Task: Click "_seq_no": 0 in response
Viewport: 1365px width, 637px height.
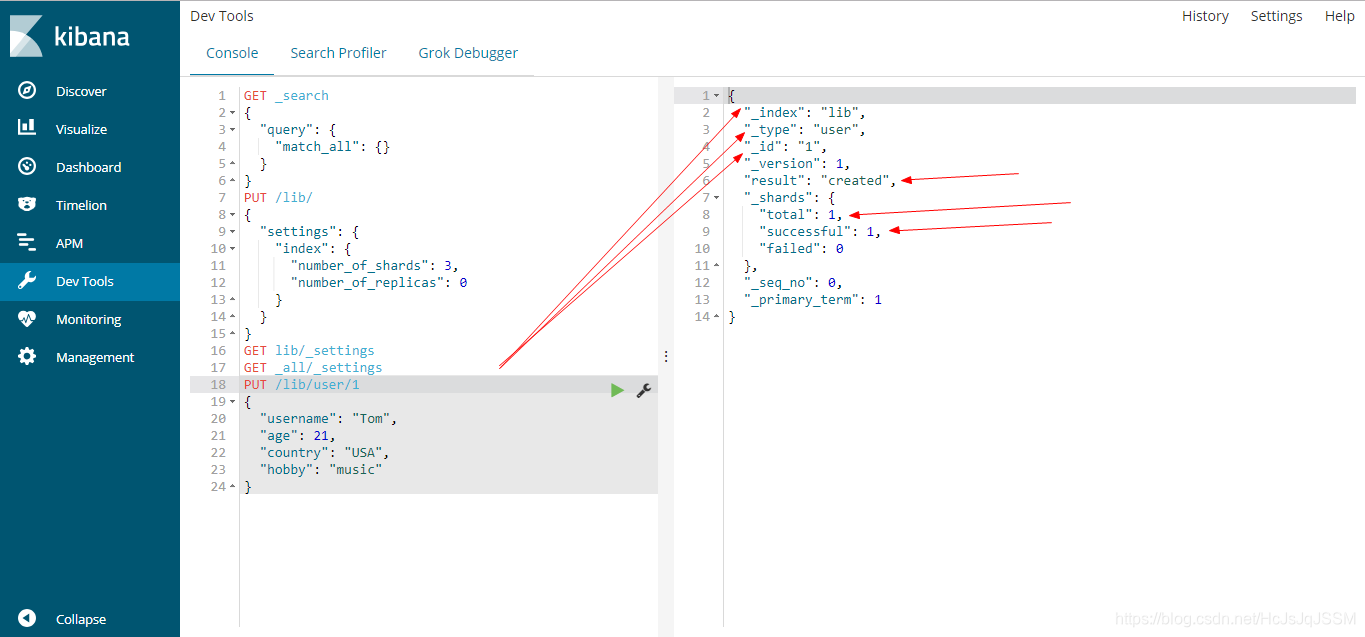Action: tap(793, 283)
